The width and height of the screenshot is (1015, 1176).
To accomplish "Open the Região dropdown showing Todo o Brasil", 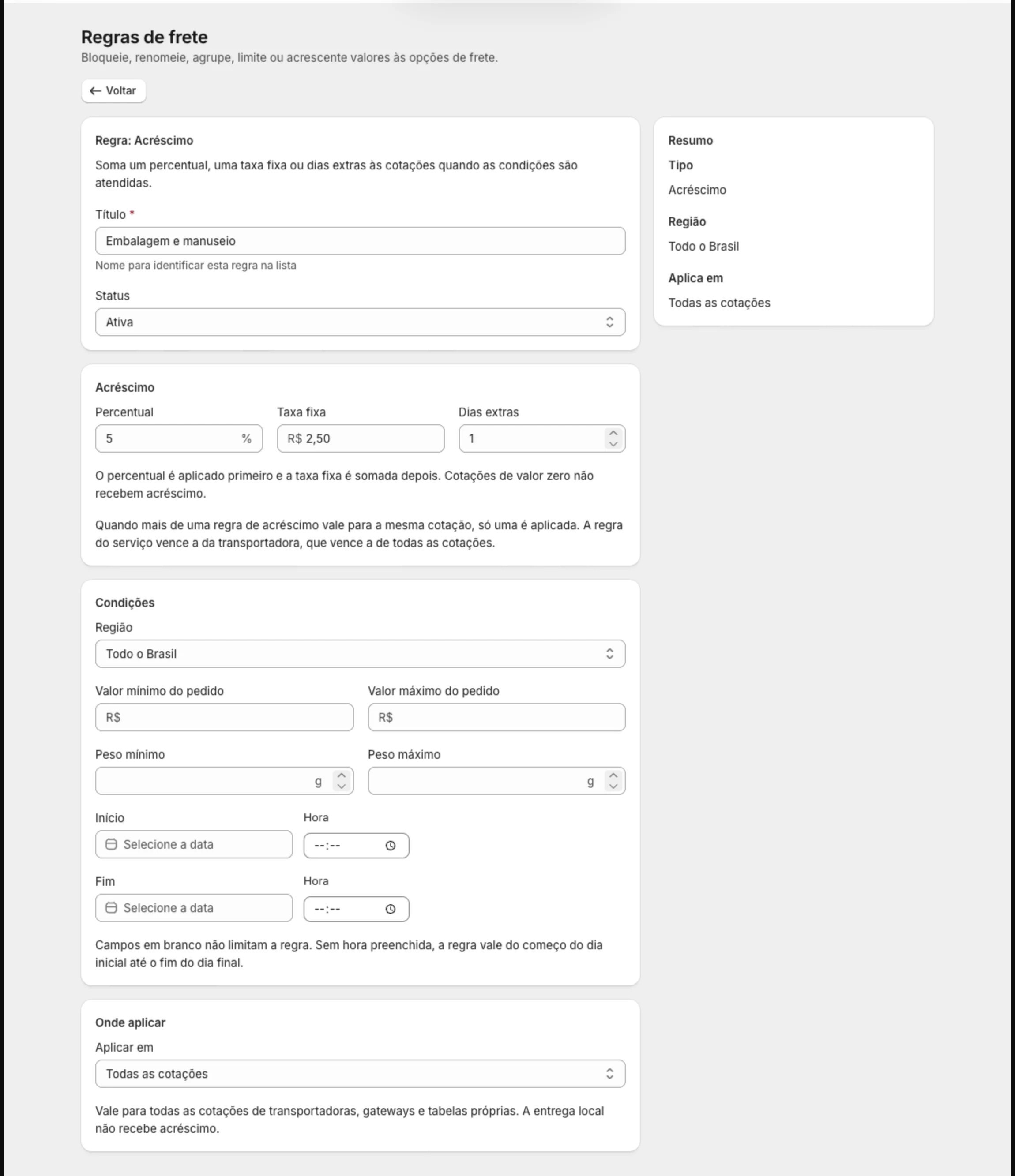I will coord(360,654).
